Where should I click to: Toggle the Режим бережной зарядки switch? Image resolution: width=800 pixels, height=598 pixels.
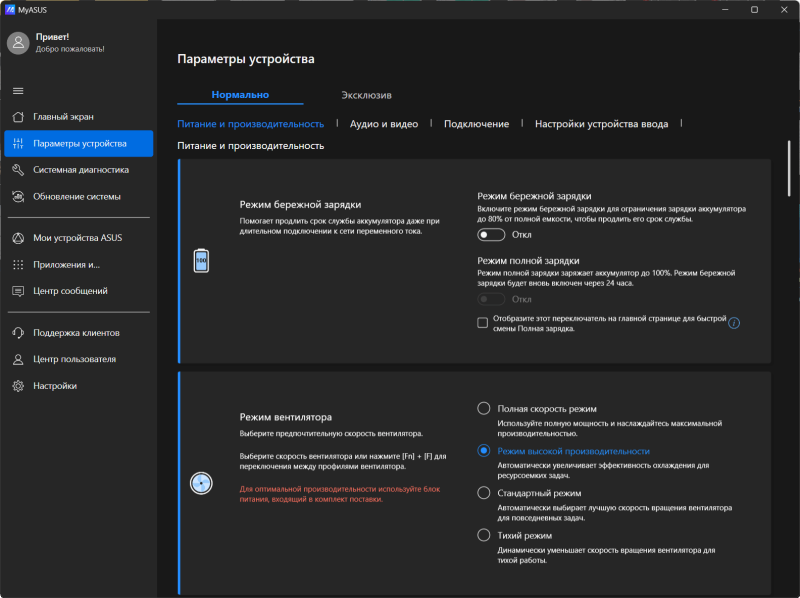(x=491, y=235)
